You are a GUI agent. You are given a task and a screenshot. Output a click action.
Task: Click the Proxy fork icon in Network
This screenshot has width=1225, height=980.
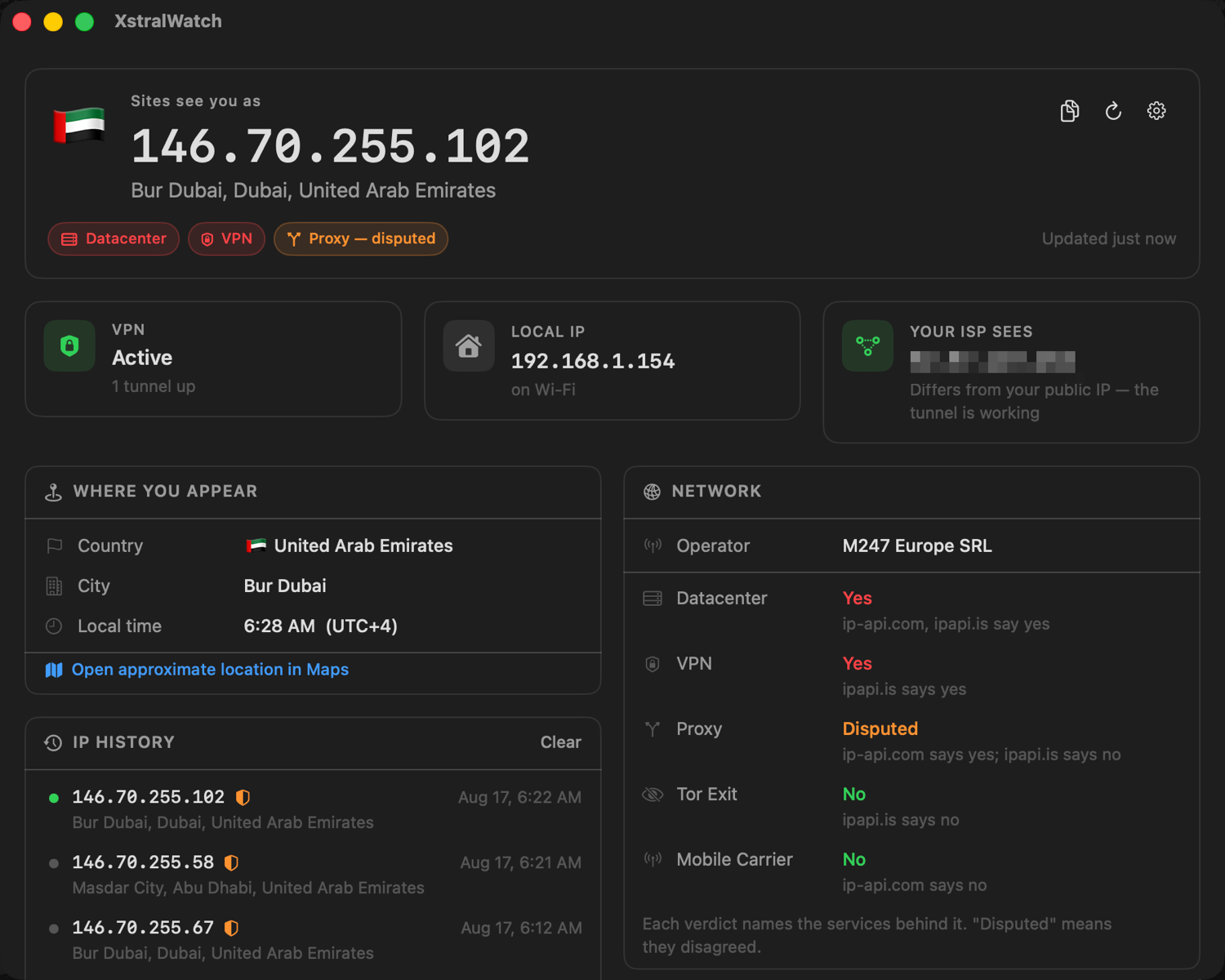click(x=653, y=729)
